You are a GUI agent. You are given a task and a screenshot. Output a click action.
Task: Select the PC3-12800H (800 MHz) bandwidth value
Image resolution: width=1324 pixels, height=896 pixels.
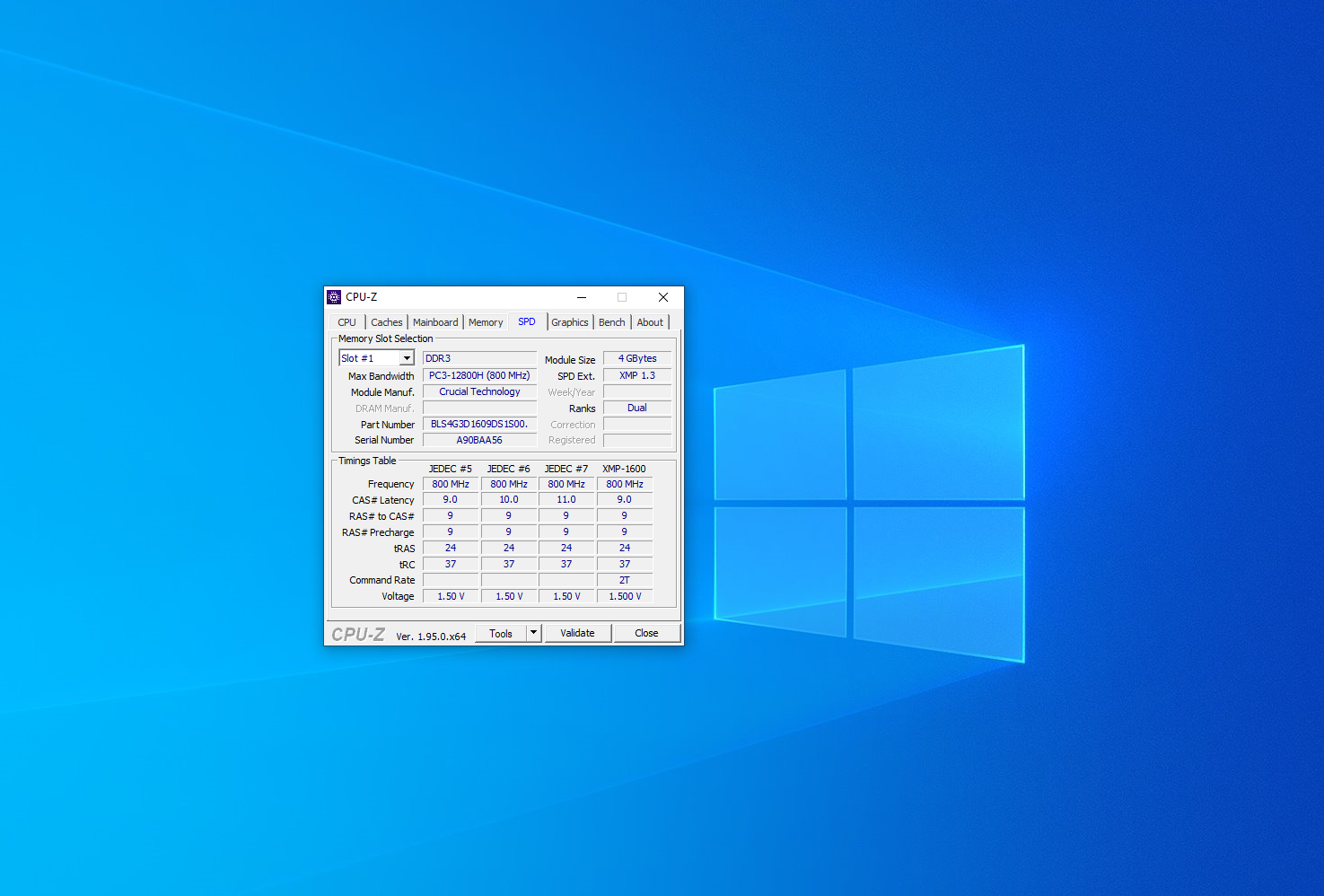point(479,375)
